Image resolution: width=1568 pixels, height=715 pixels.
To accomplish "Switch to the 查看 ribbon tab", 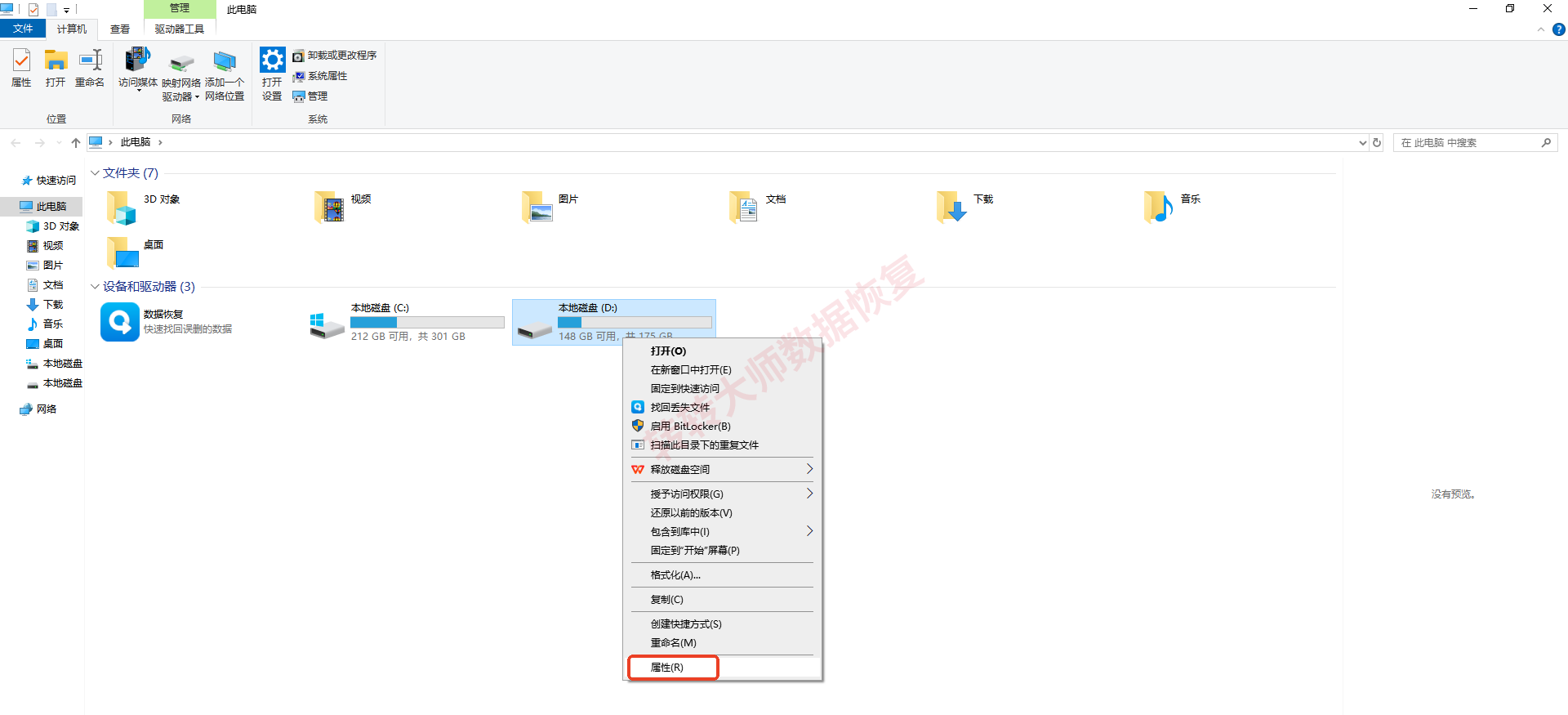I will point(120,29).
